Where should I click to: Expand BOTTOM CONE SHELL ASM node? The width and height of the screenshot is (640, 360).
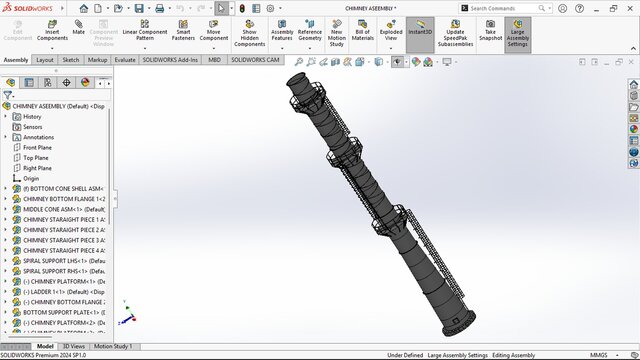pos(5,189)
